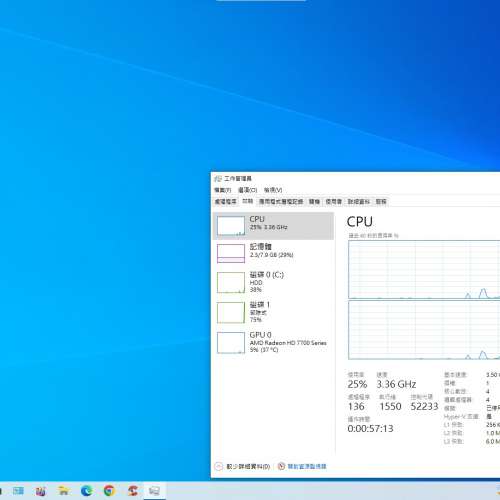Open the red app icon next to Chrome
Image resolution: width=500 pixels, height=500 pixels.
[132, 491]
